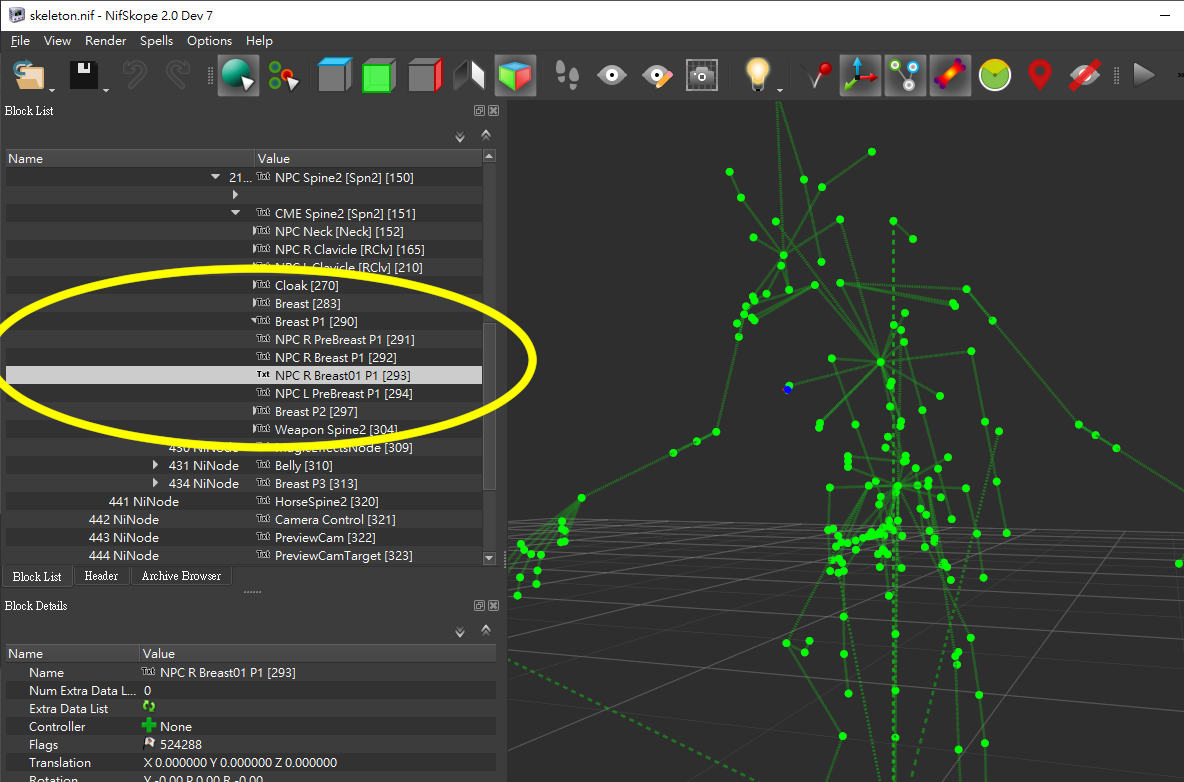Open the View menu

point(57,41)
